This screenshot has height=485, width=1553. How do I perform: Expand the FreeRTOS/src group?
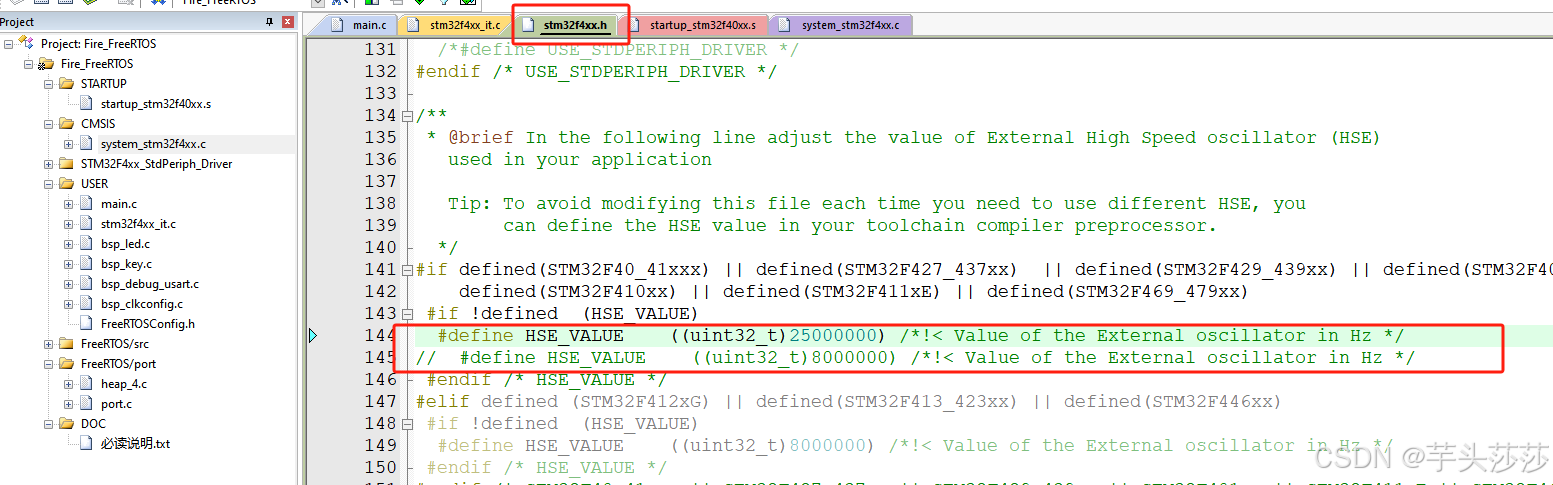tap(49, 344)
